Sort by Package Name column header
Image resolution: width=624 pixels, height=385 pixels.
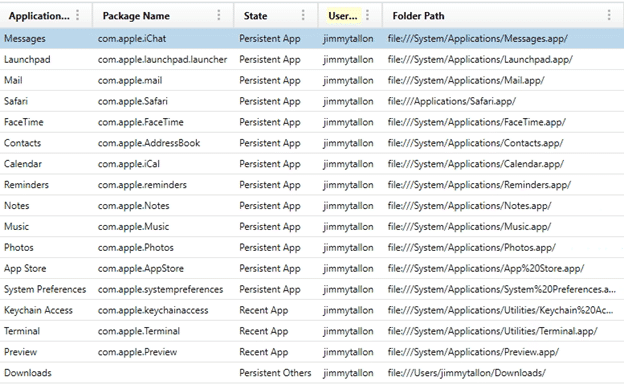point(136,16)
